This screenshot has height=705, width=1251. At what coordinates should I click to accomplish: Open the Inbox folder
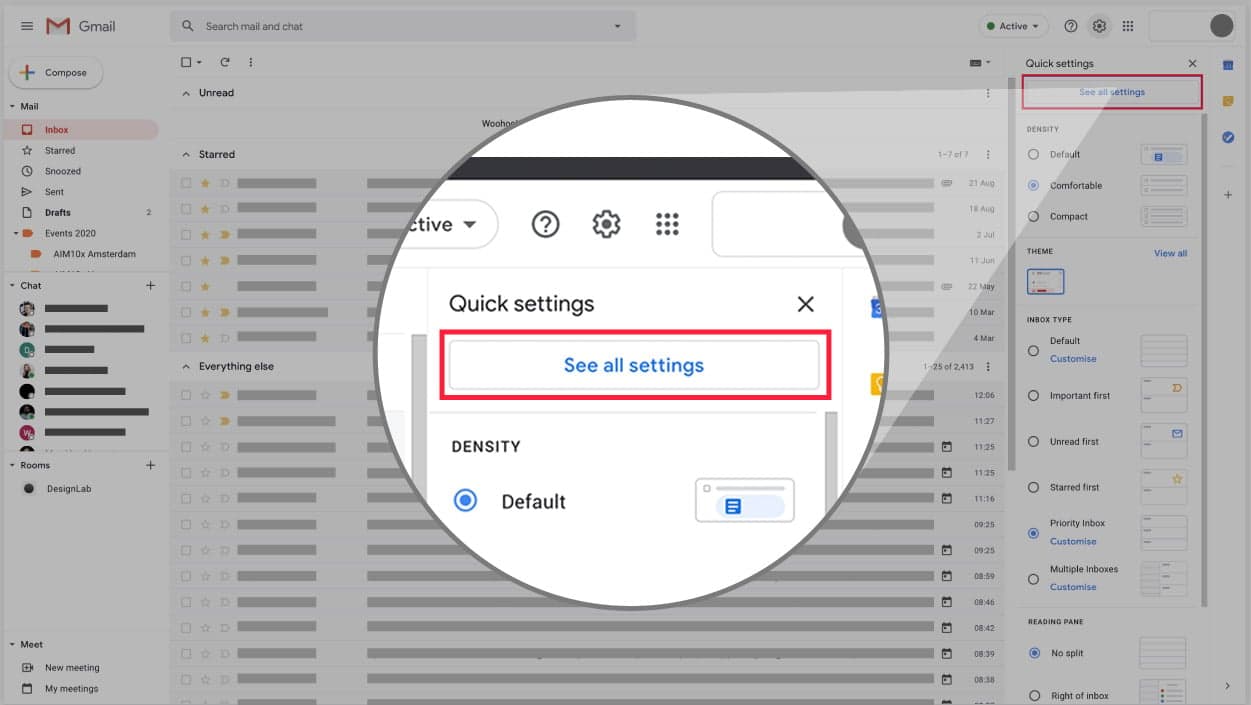click(57, 130)
